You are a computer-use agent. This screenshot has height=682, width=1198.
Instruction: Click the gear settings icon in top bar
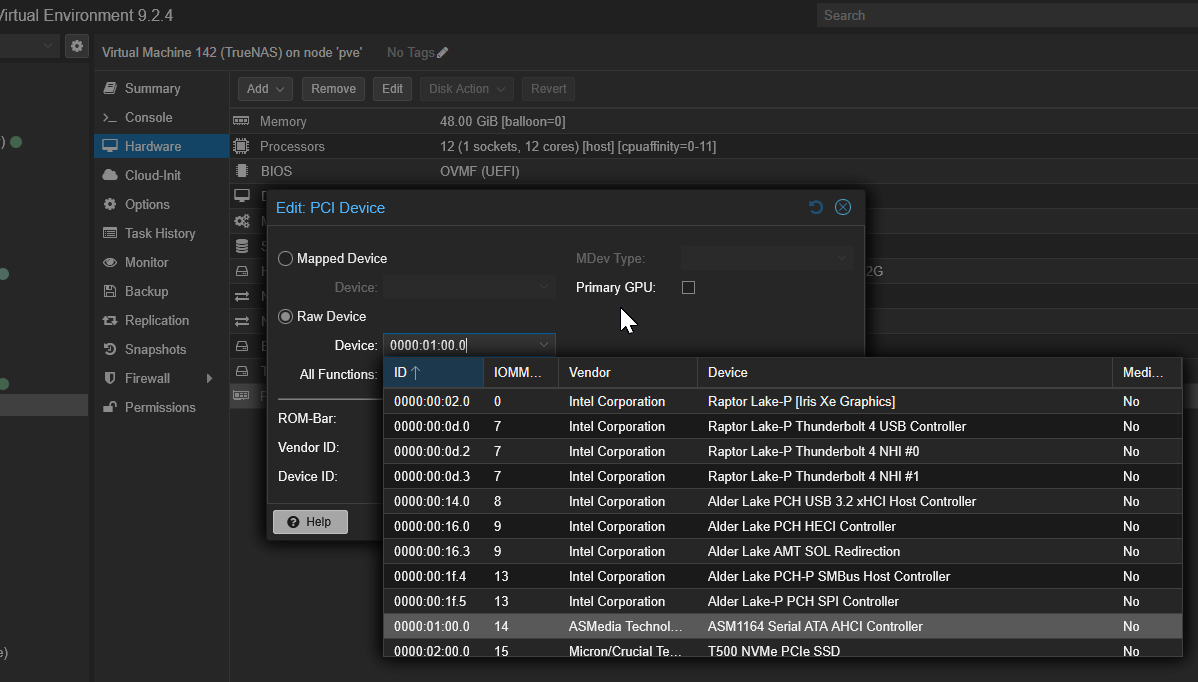point(76,46)
